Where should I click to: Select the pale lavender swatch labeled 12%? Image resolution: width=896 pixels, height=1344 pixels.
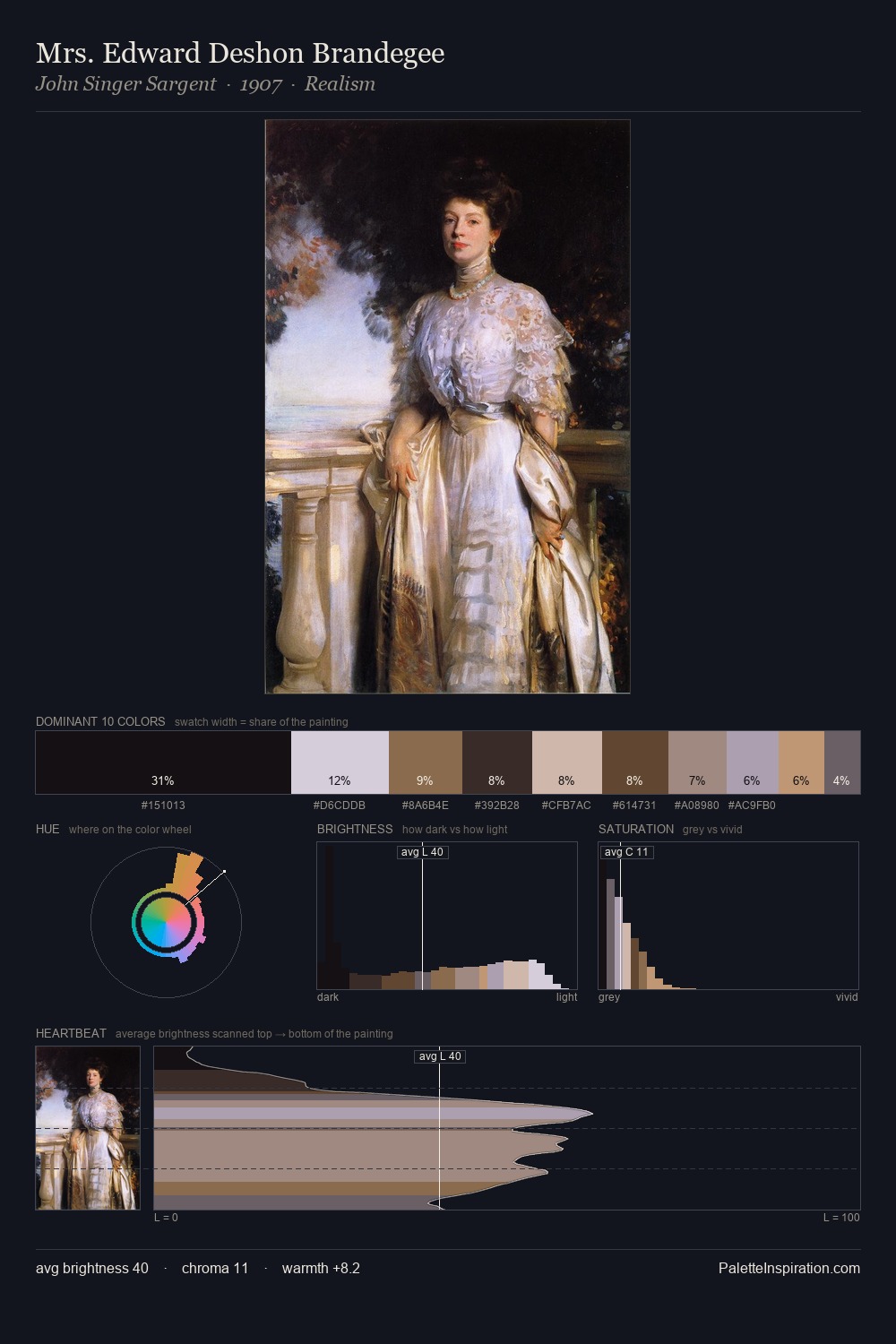pyautogui.click(x=340, y=762)
